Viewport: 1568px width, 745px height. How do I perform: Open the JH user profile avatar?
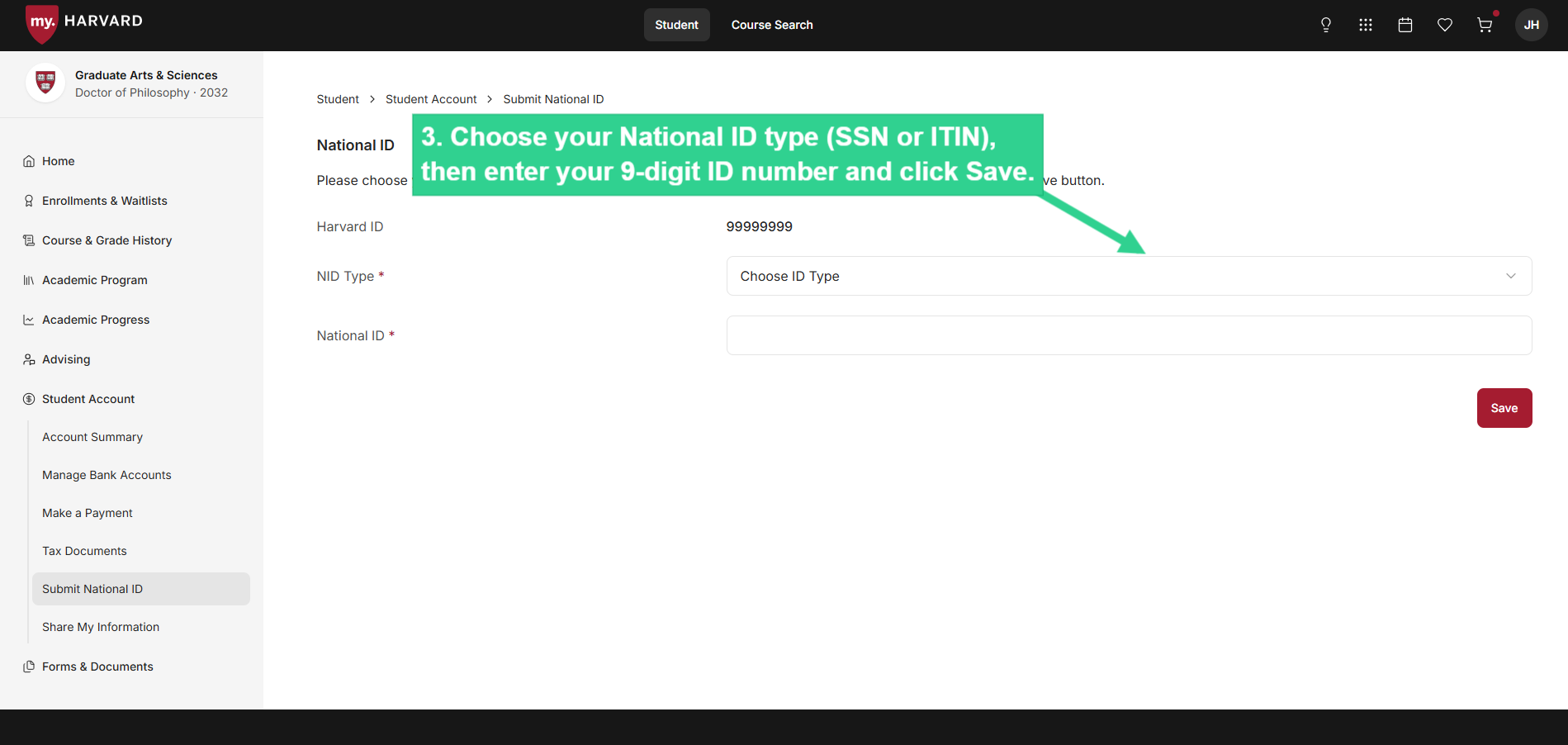1532,25
